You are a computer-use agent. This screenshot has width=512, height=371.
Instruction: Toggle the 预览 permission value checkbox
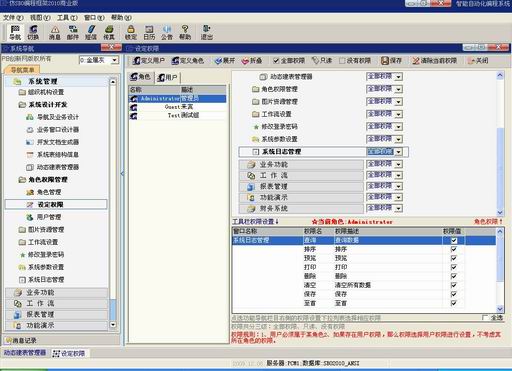click(454, 258)
